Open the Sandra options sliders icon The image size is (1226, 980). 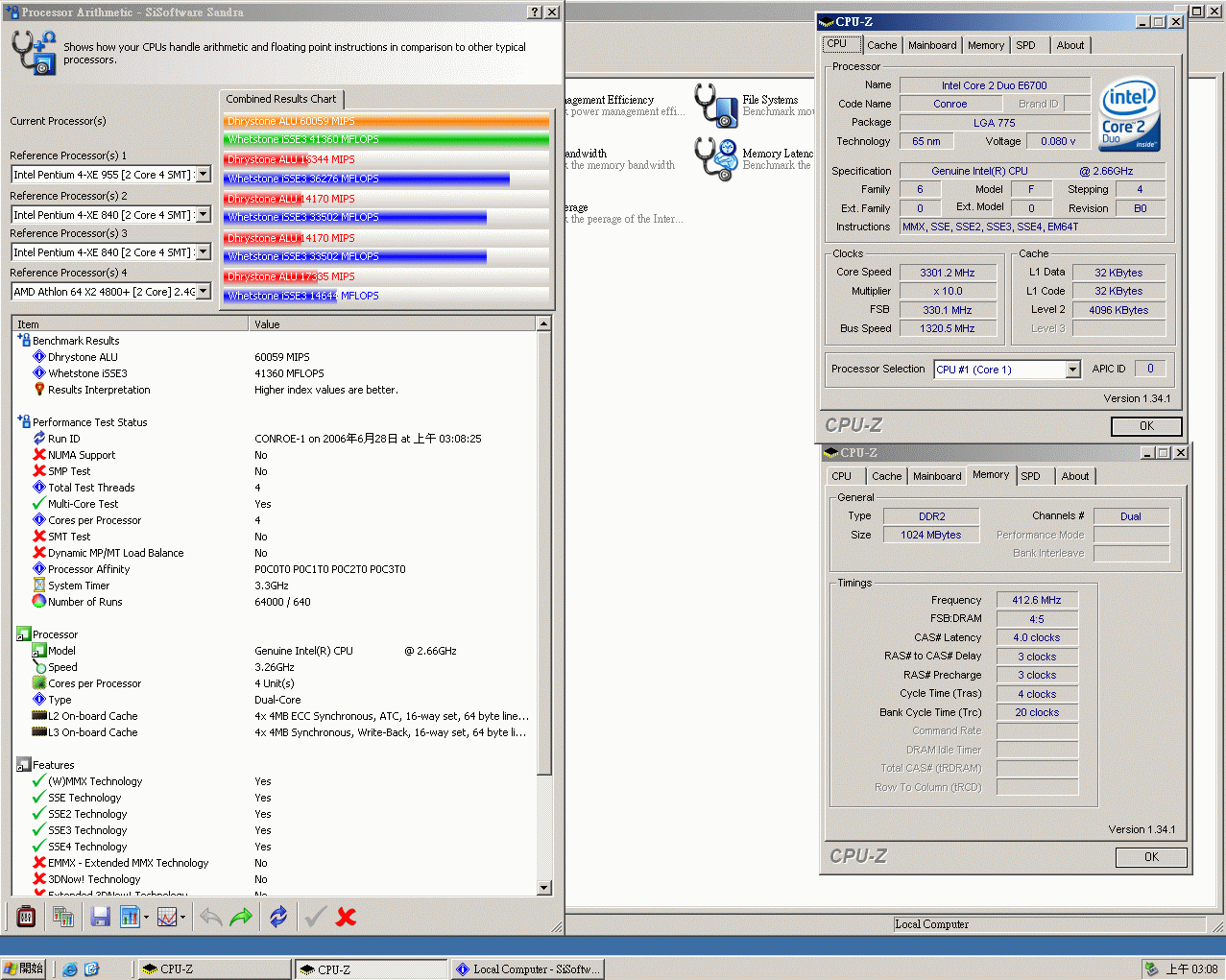[26, 917]
